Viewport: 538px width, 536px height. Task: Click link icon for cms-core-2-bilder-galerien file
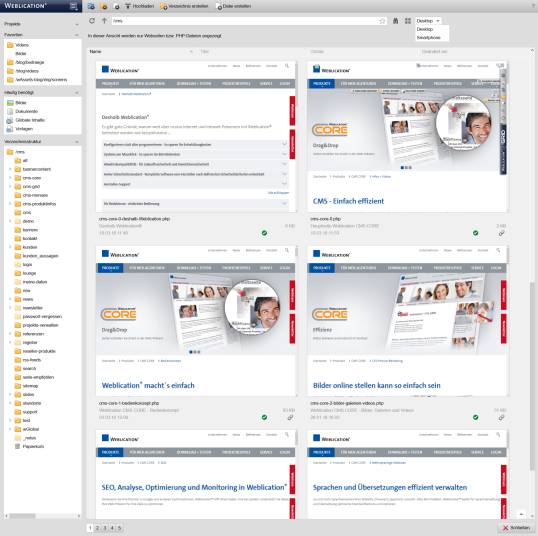pos(502,417)
